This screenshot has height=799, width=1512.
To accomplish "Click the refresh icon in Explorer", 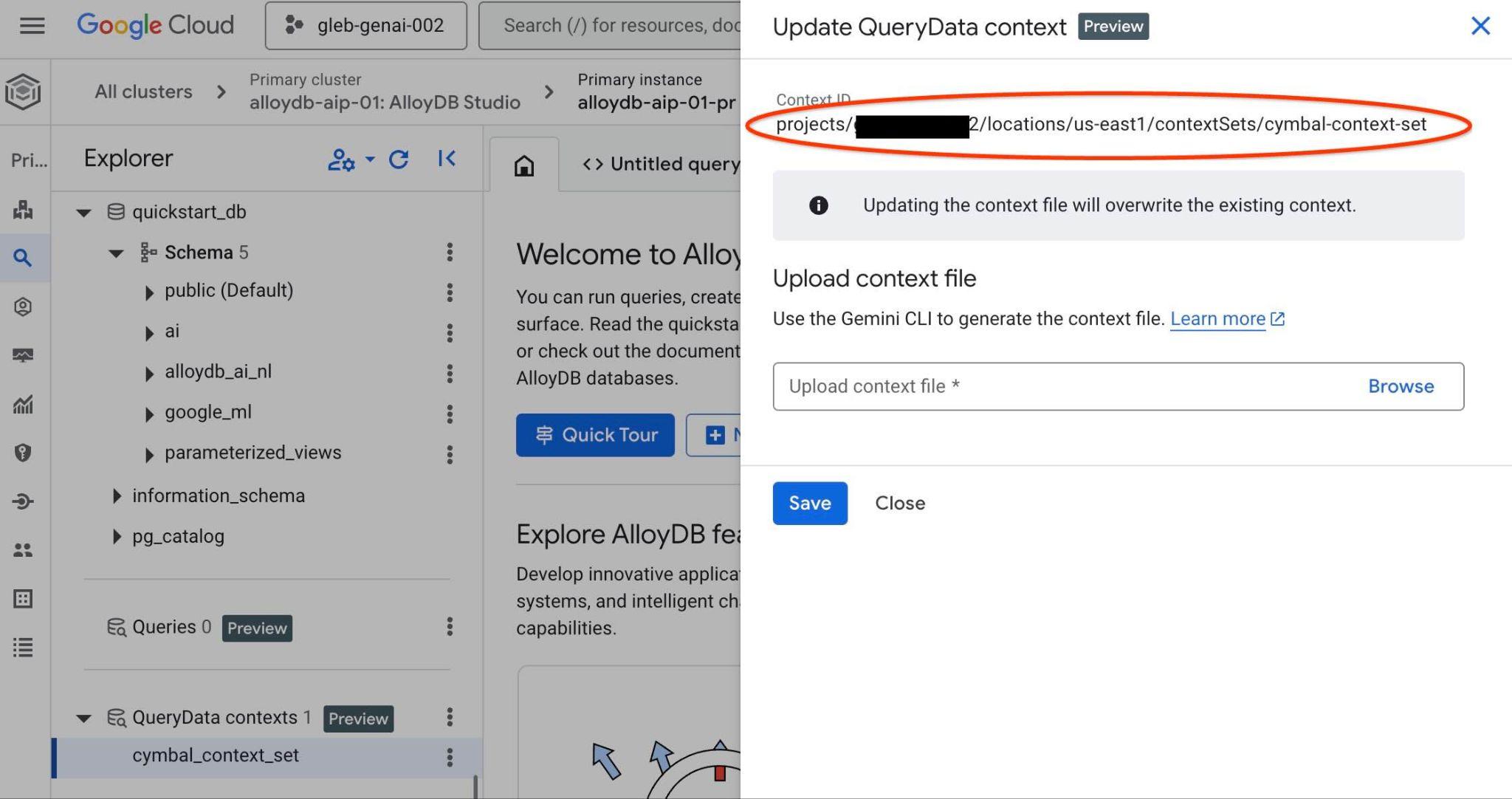I will pos(399,159).
